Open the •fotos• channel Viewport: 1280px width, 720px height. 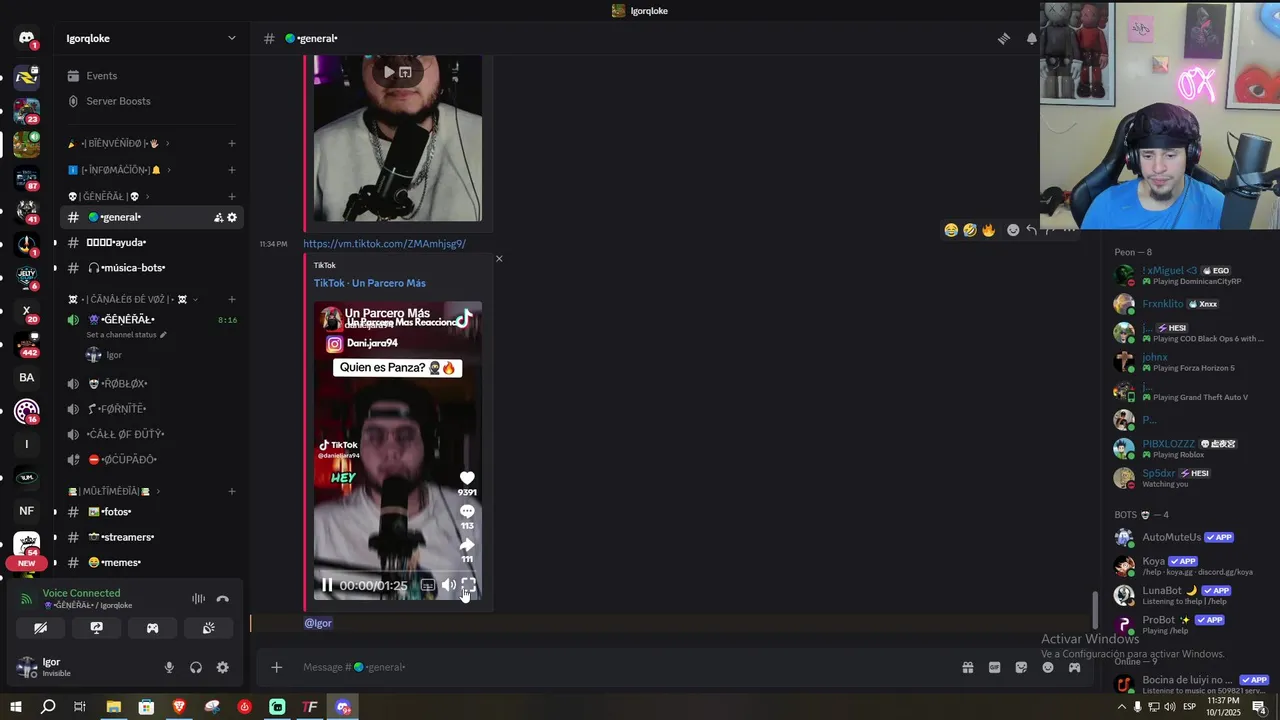click(x=151, y=512)
